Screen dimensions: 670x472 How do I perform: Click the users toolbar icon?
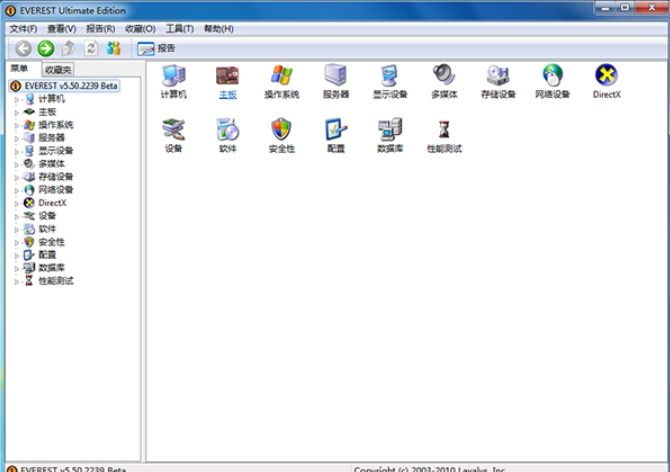pos(113,48)
